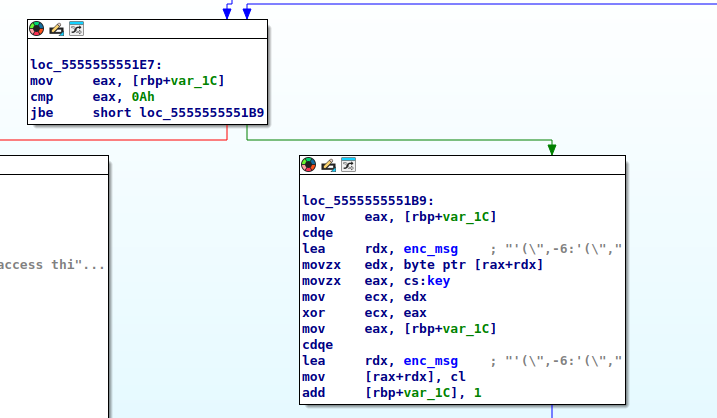Click the cs:key operand
The width and height of the screenshot is (717, 418).
coord(427,281)
